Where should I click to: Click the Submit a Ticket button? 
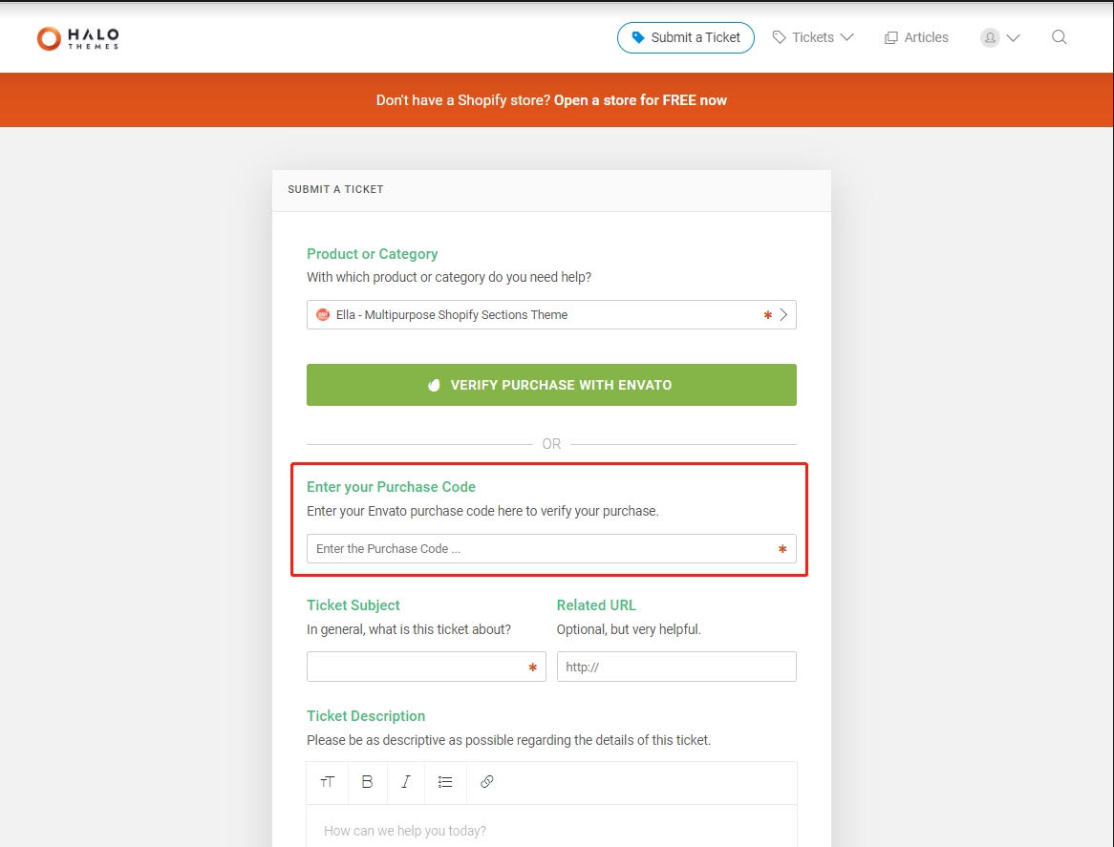tap(686, 38)
